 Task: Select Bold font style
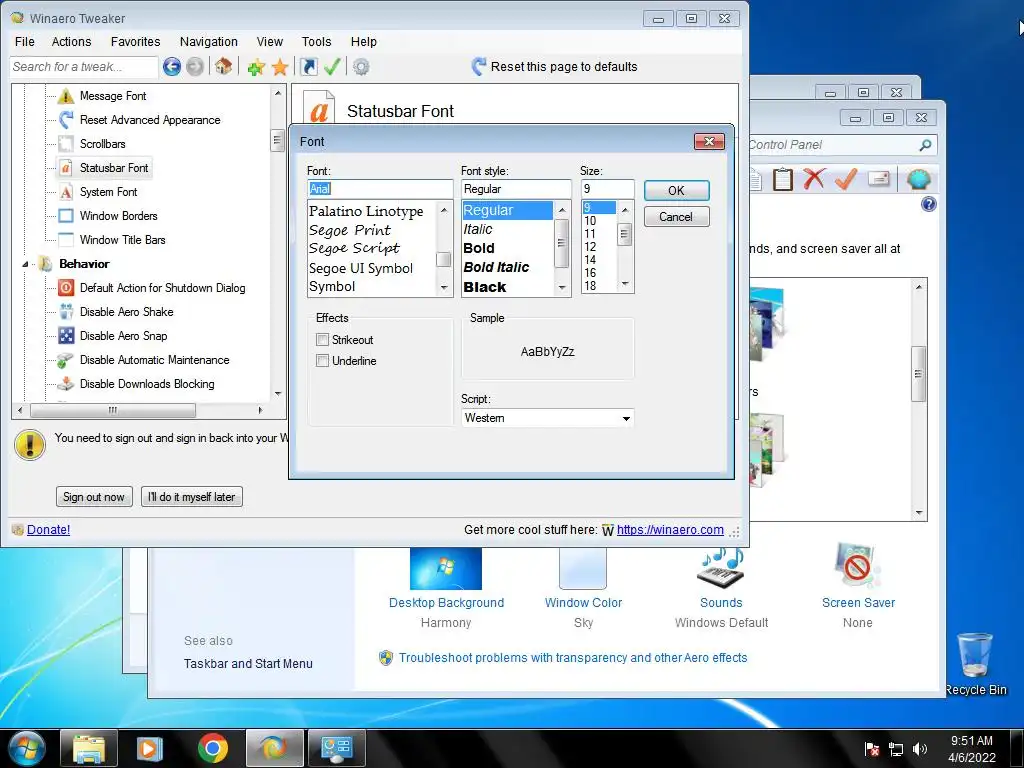pyautogui.click(x=479, y=248)
